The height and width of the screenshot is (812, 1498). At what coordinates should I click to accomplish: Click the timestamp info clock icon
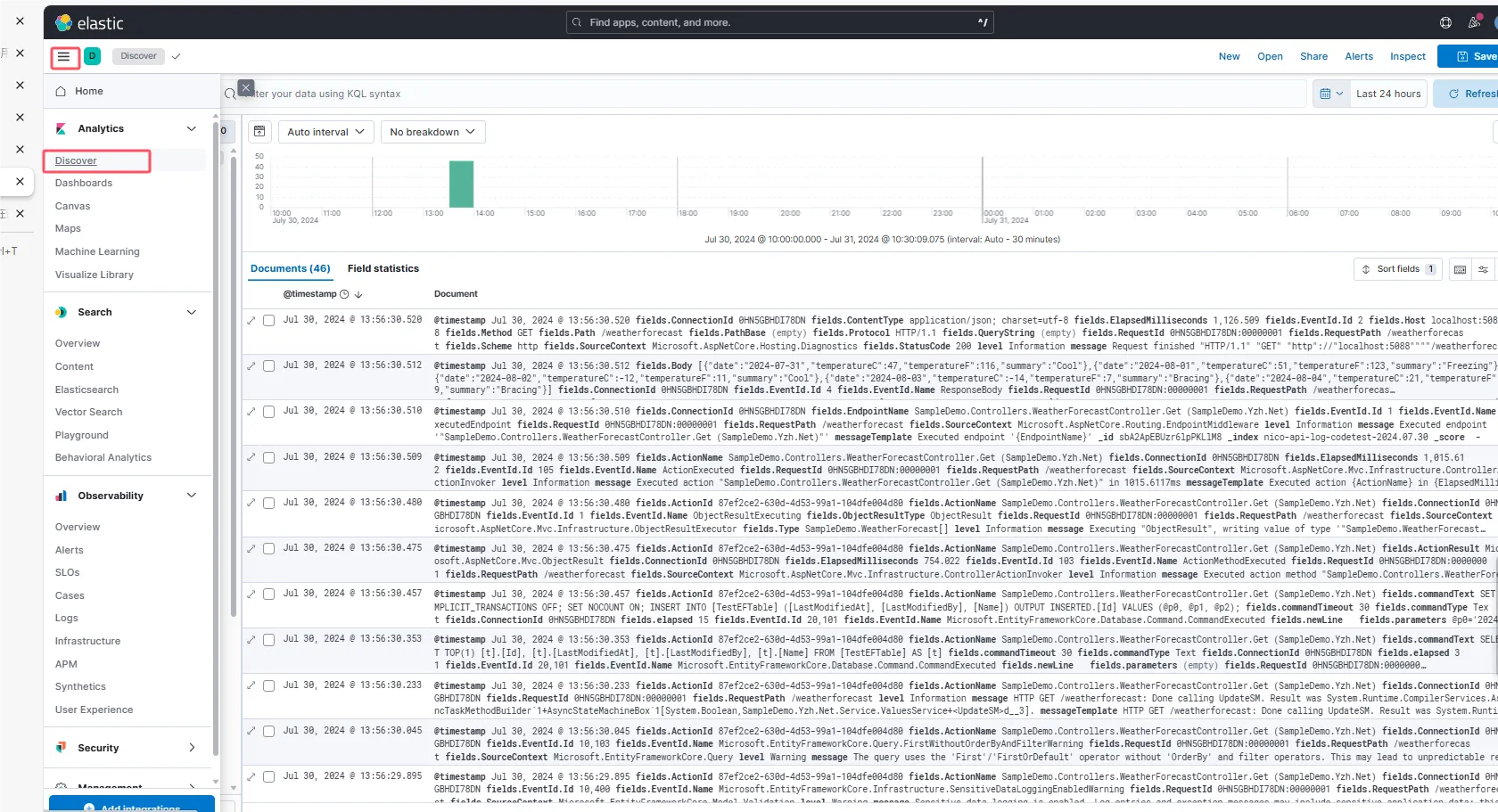pos(344,294)
